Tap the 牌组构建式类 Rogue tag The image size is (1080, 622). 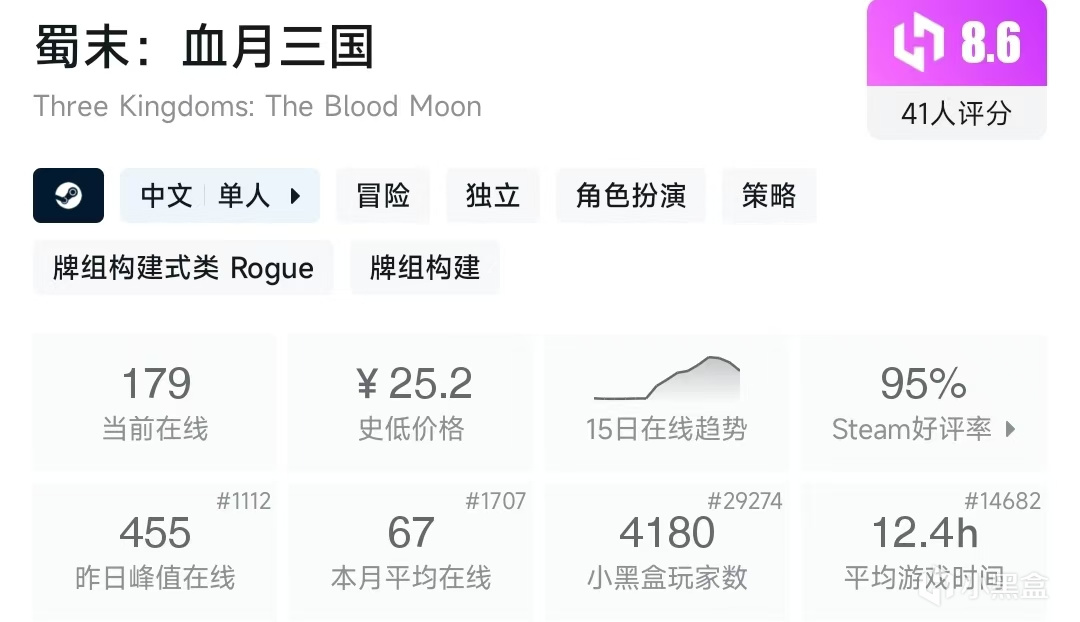click(x=183, y=268)
